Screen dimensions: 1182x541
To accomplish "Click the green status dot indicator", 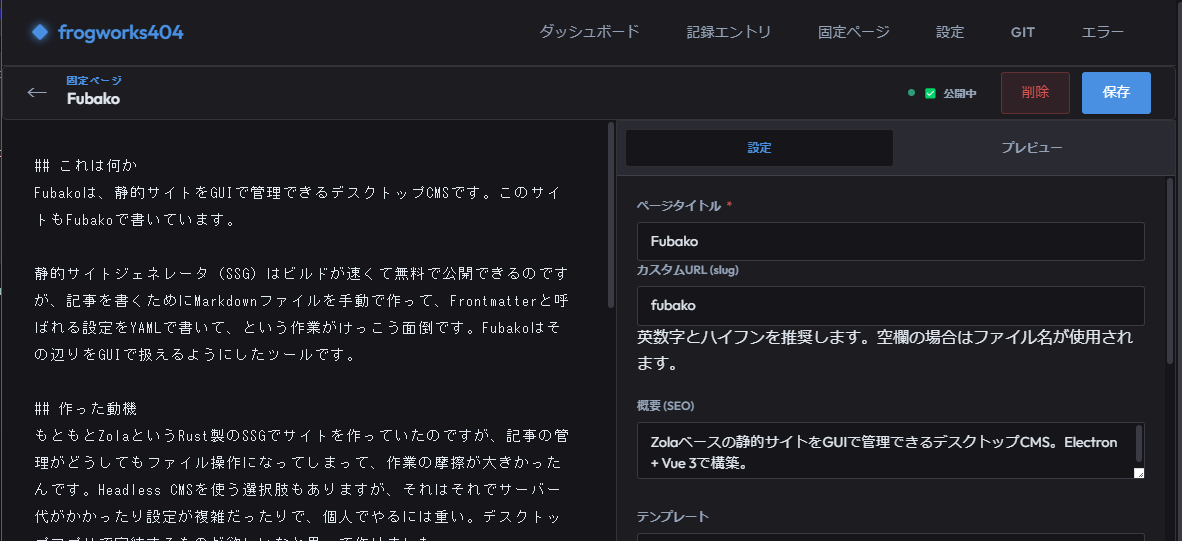I will pyautogui.click(x=911, y=93).
